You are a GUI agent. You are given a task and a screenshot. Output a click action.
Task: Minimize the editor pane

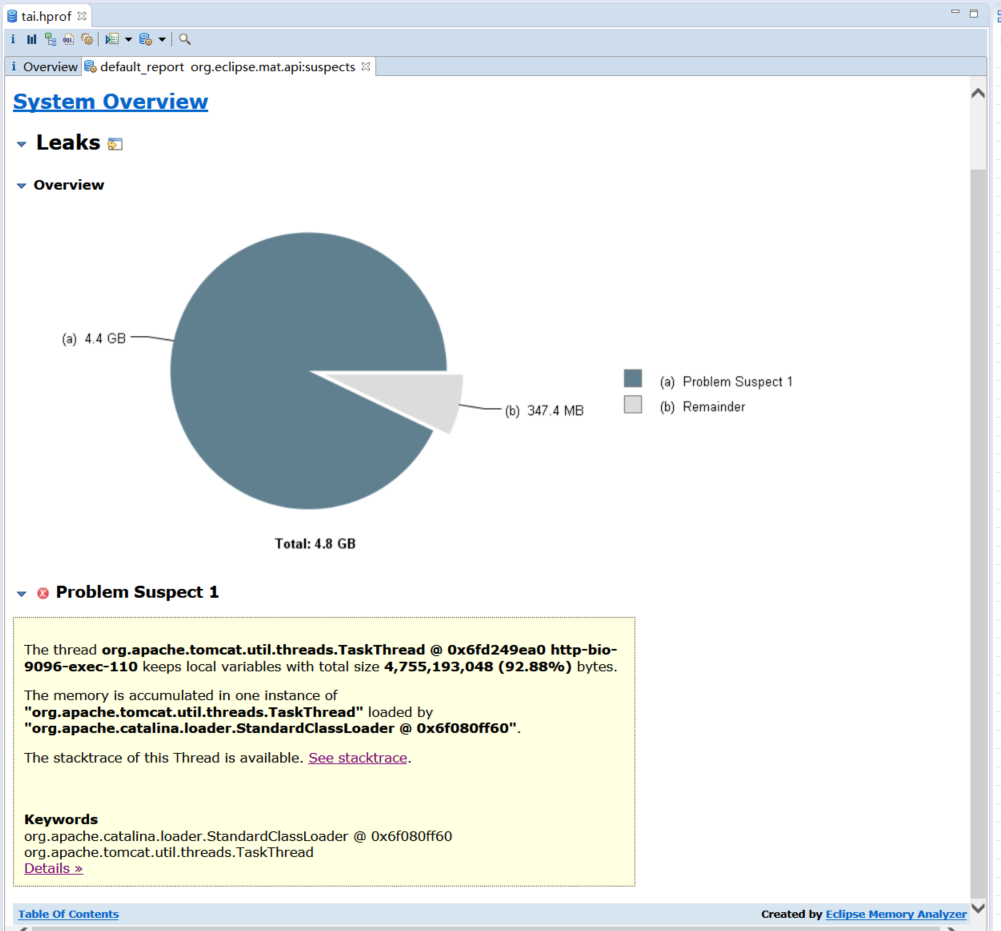pyautogui.click(x=955, y=13)
